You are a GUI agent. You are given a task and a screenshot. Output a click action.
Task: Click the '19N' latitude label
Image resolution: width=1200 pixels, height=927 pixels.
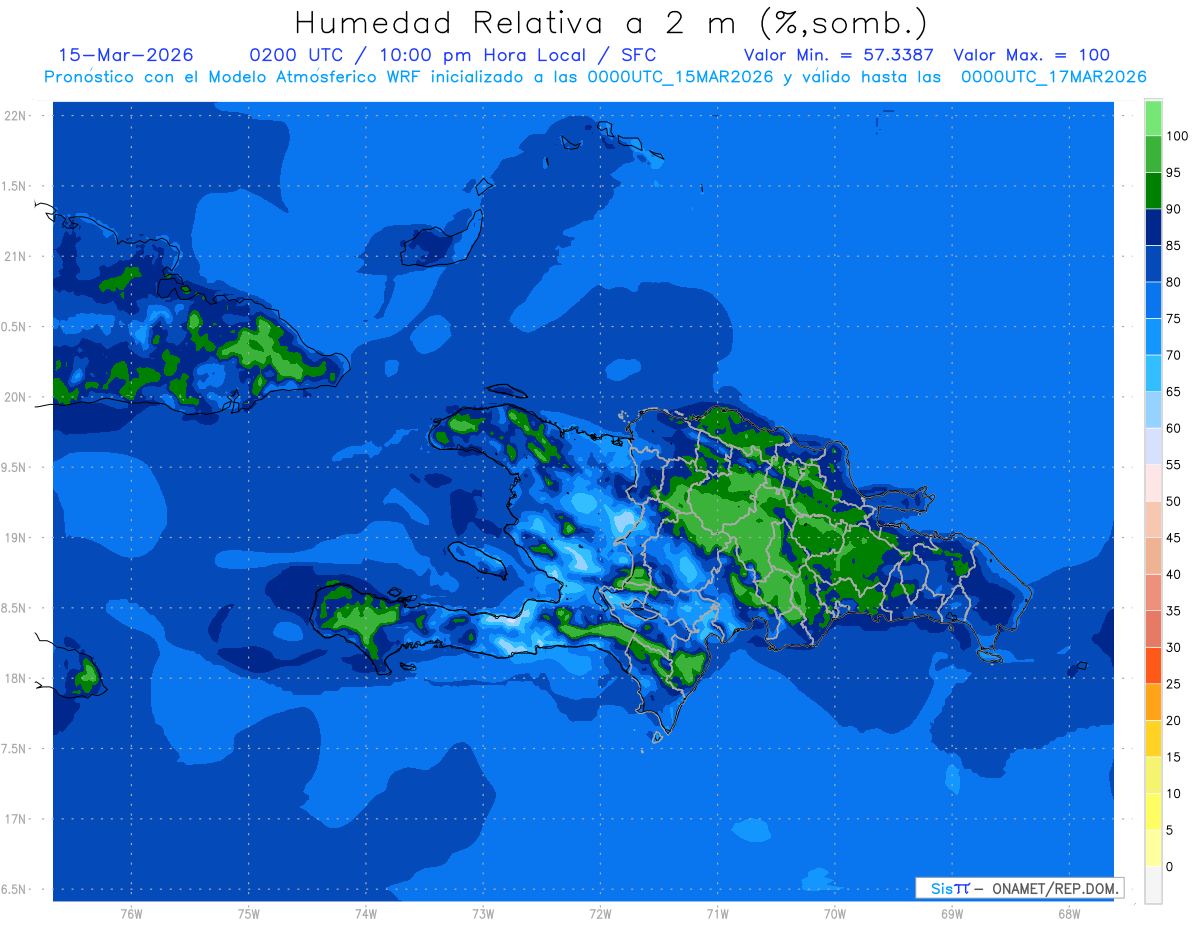click(x=15, y=538)
